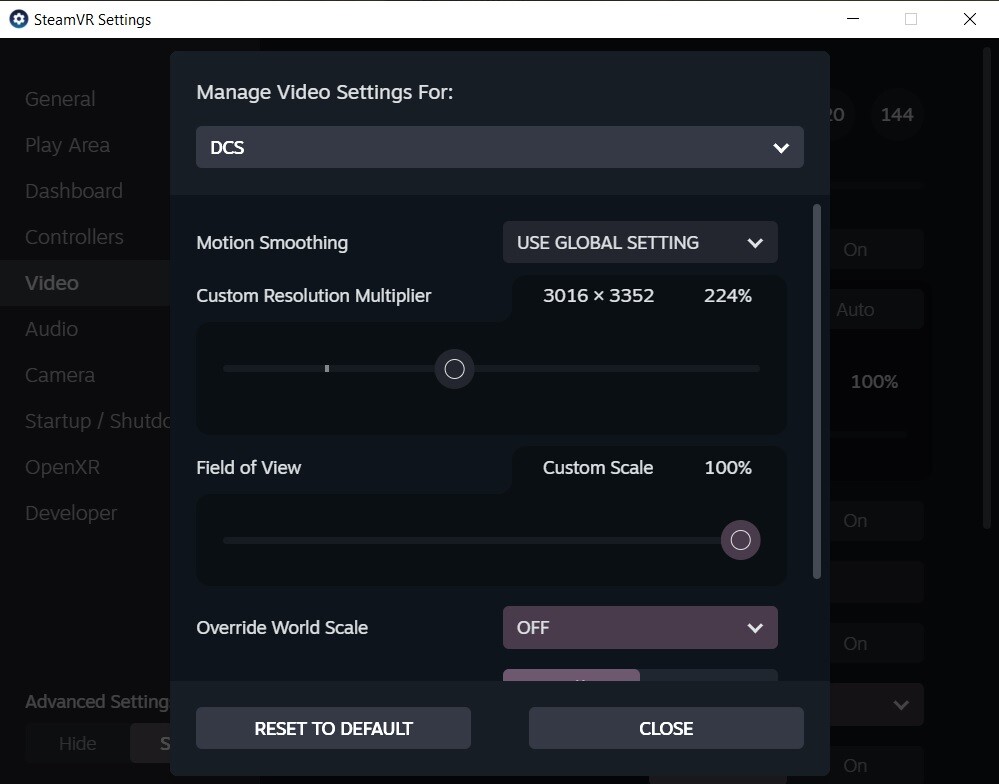Screen dimensions: 999x784
Task: Click the Hide advanced settings button
Action: pos(78,743)
